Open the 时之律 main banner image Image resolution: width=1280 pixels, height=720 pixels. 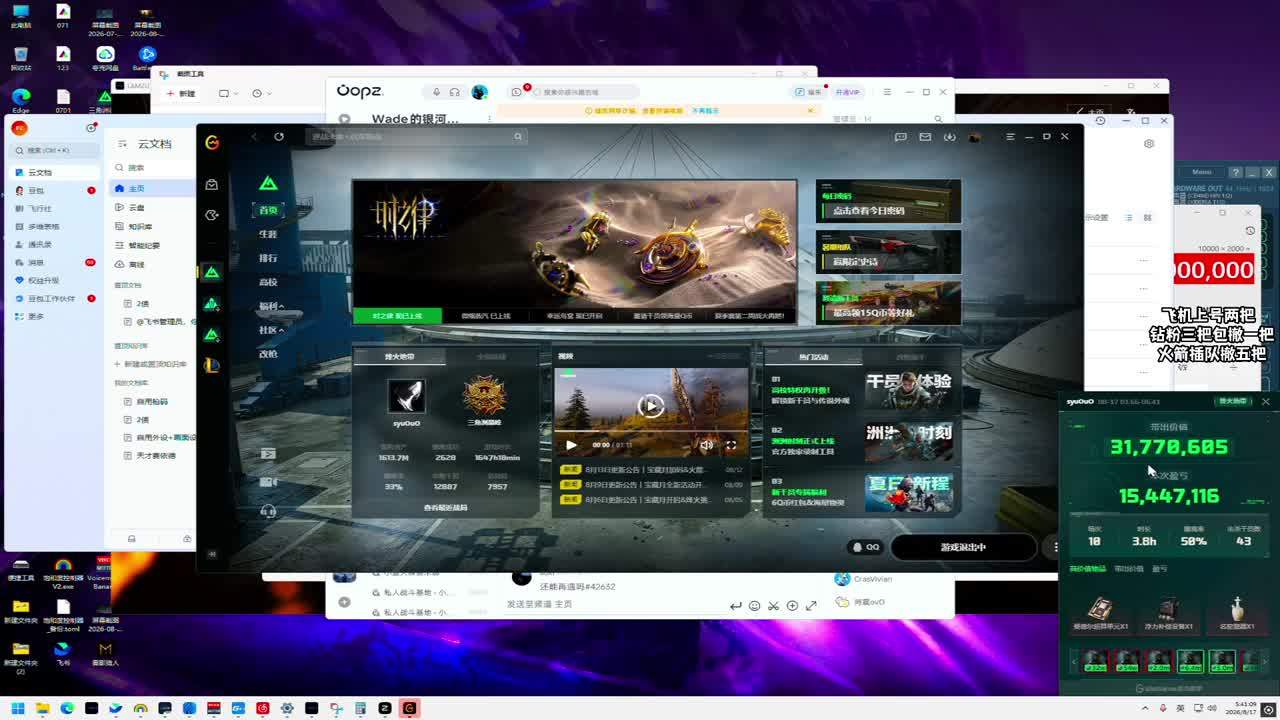click(575, 244)
